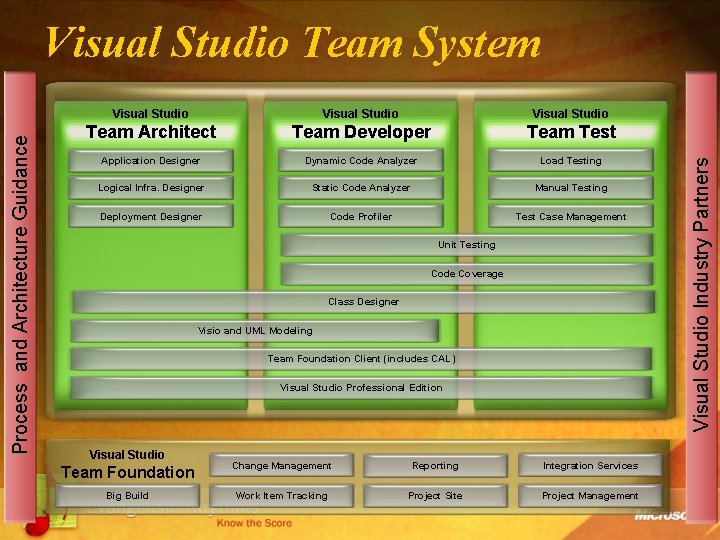Viewport: 720px width, 540px height.
Task: Select the Change Management box
Action: 281,466
